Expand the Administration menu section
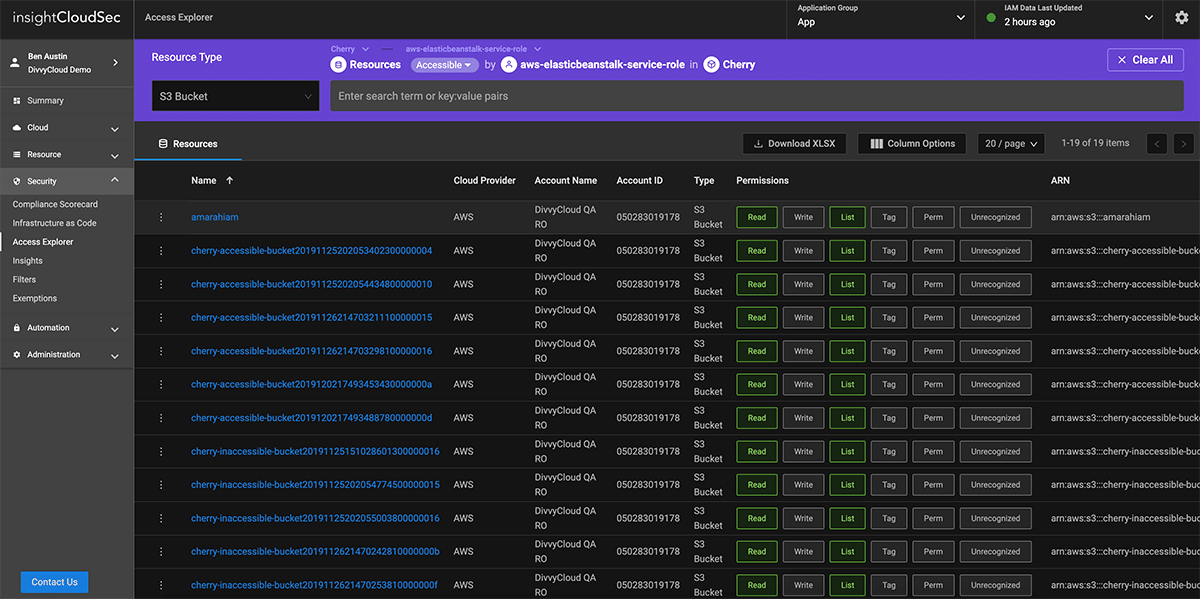The height and width of the screenshot is (599, 1200). click(115, 356)
